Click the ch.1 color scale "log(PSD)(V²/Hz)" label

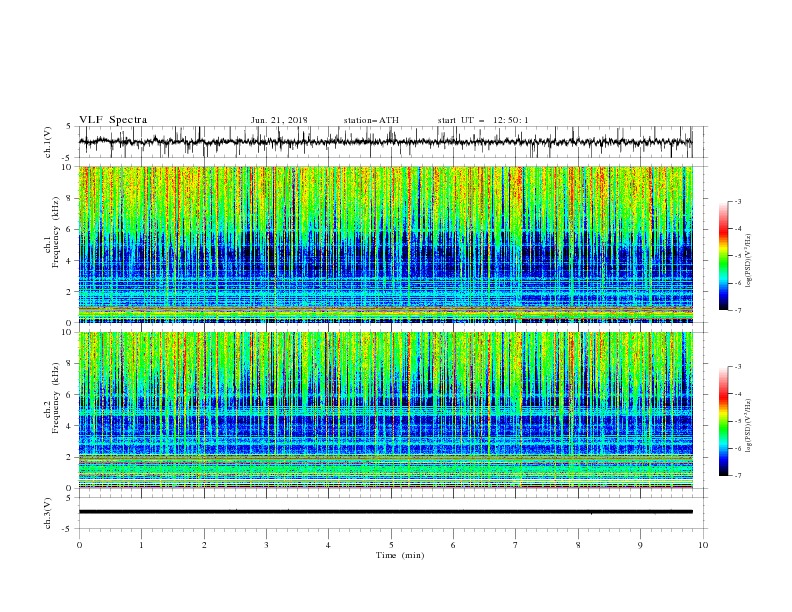(x=749, y=261)
